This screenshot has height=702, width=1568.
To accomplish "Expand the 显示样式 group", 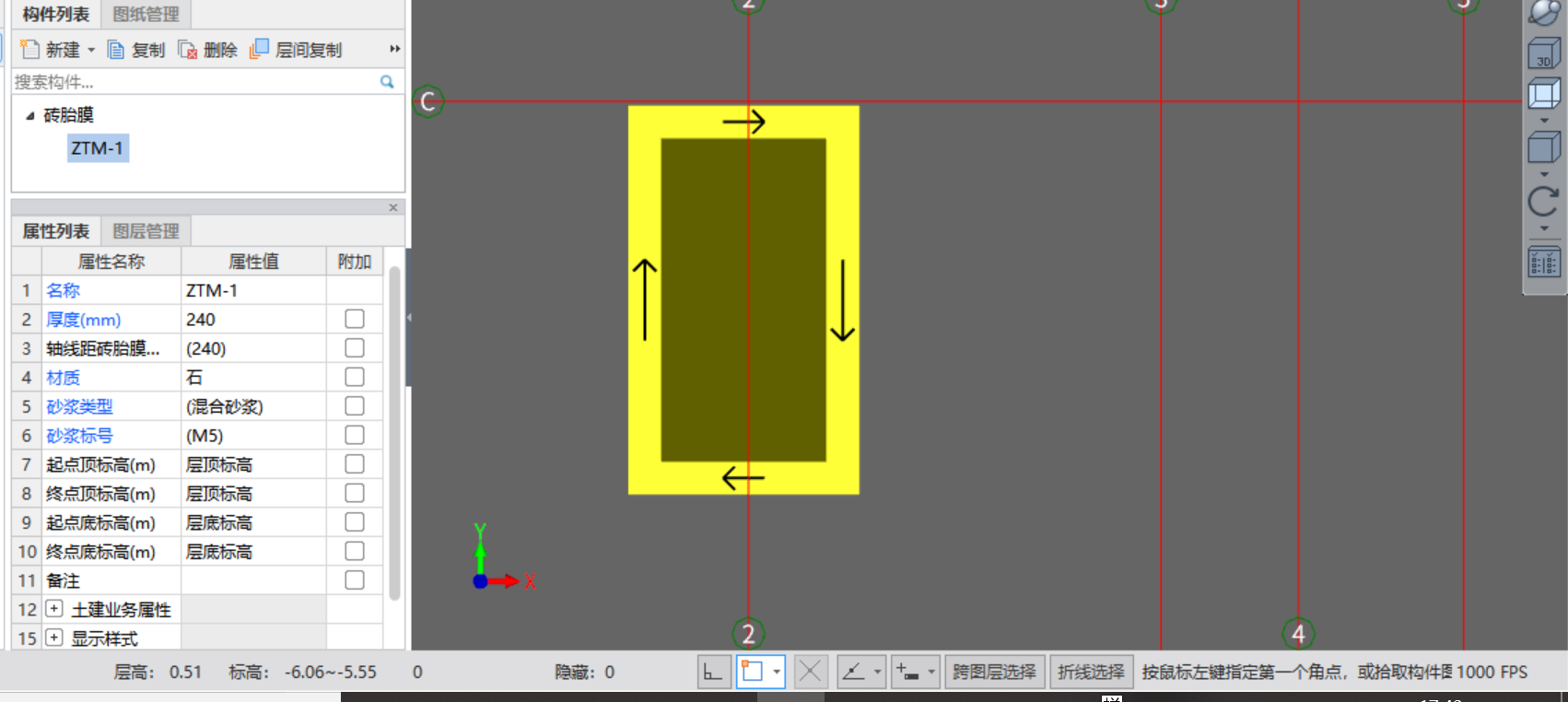I will [54, 638].
